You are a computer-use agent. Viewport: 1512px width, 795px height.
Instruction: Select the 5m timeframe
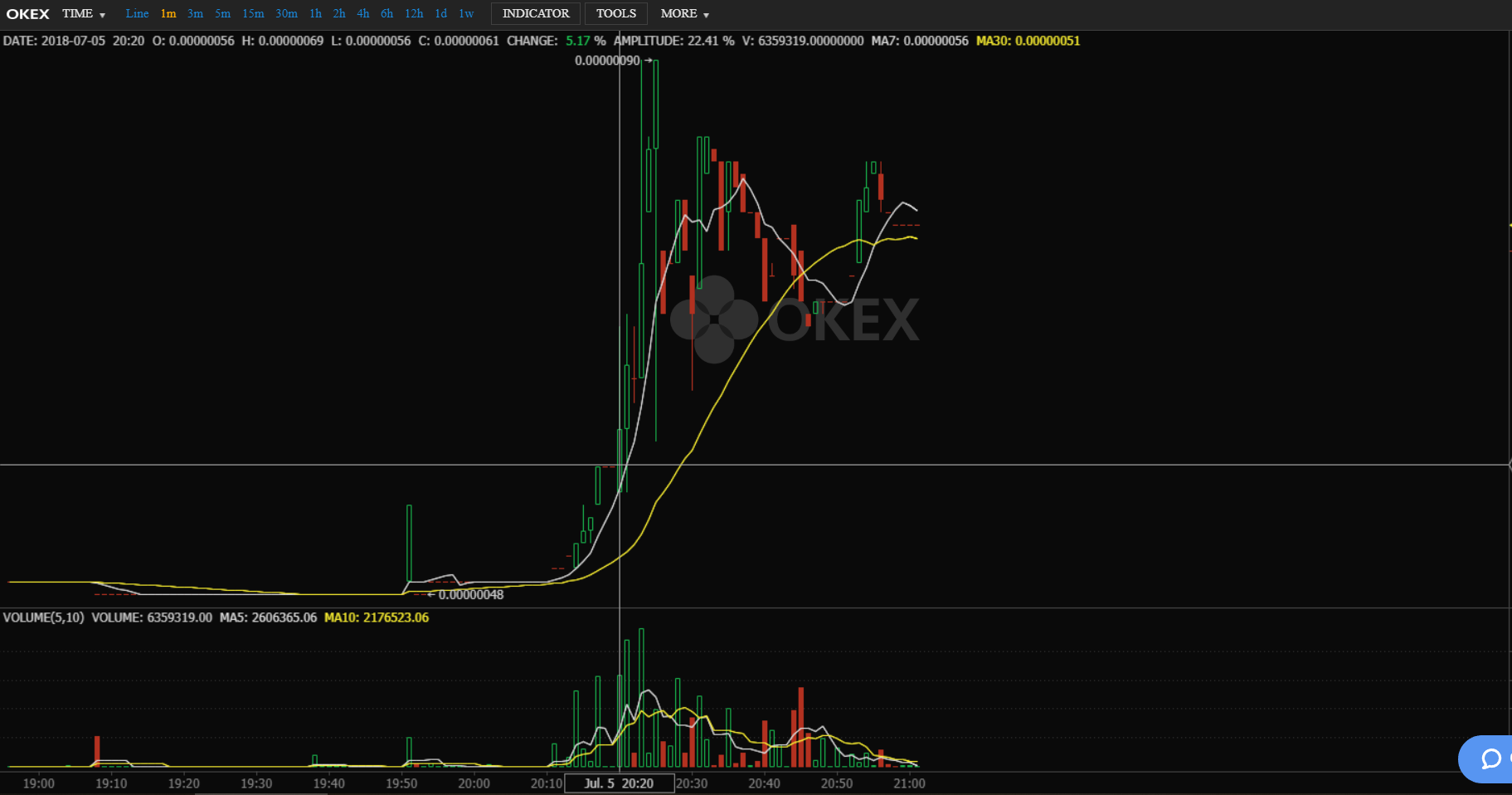222,13
